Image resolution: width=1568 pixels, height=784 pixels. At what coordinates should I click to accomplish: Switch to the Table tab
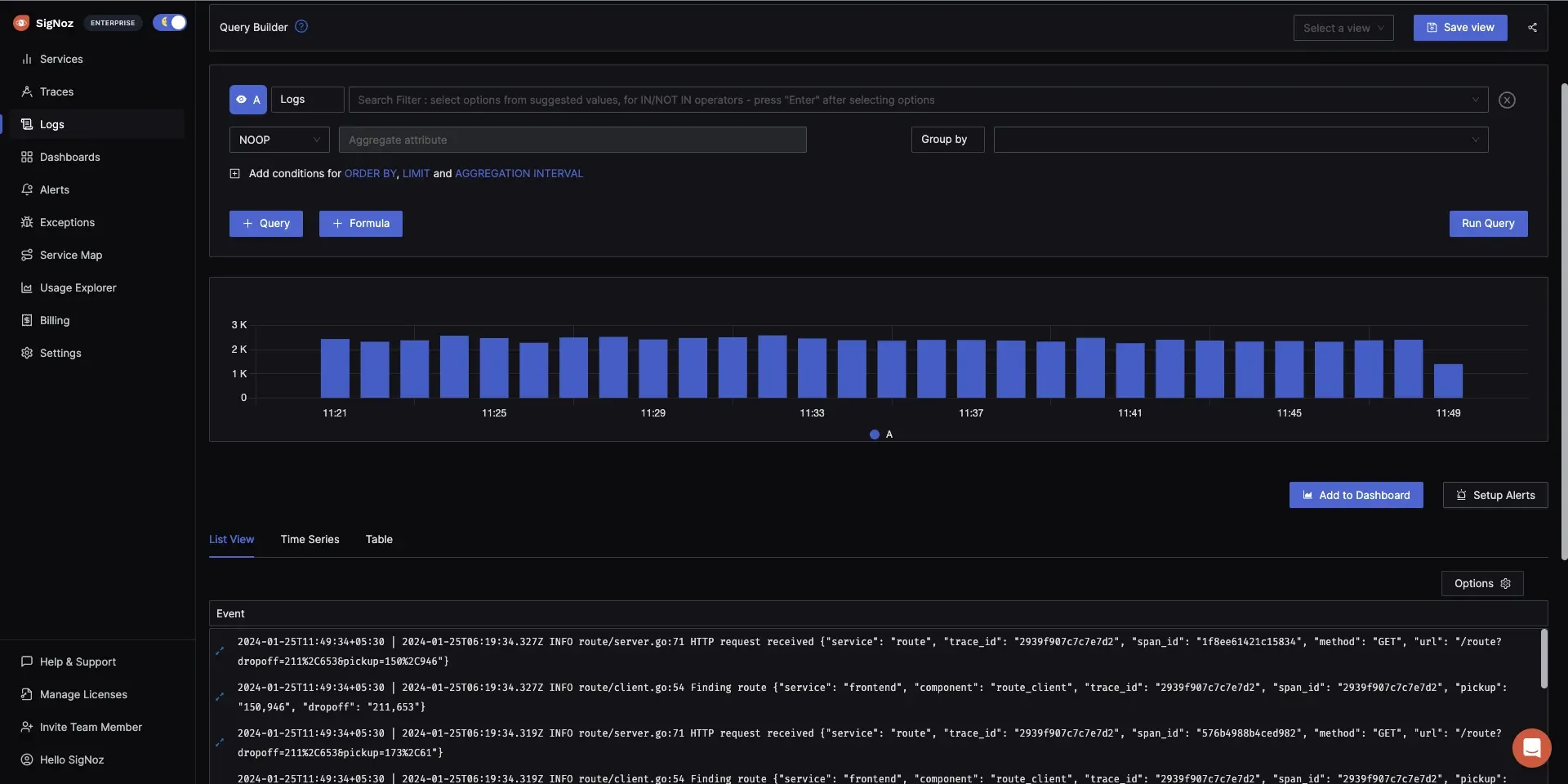378,539
